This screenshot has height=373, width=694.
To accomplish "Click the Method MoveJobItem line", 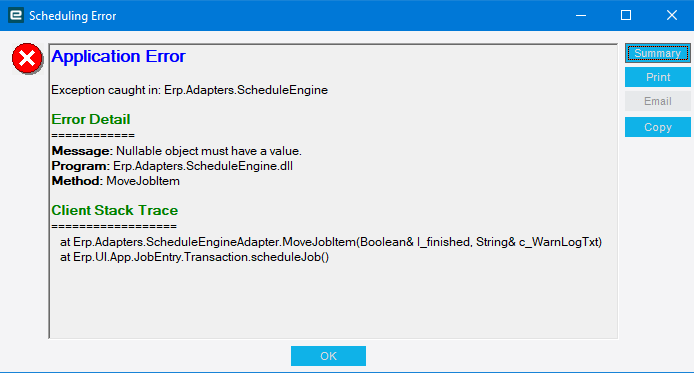I will 116,181.
